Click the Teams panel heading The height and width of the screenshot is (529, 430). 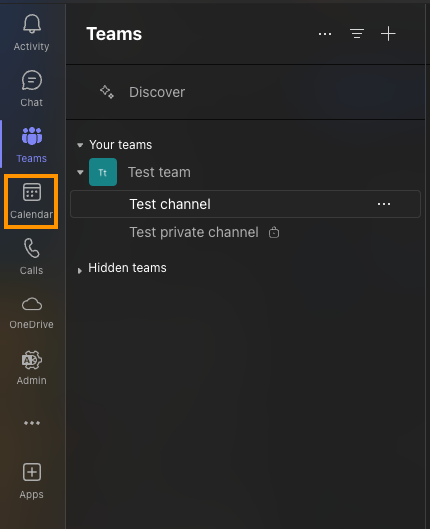click(x=114, y=34)
